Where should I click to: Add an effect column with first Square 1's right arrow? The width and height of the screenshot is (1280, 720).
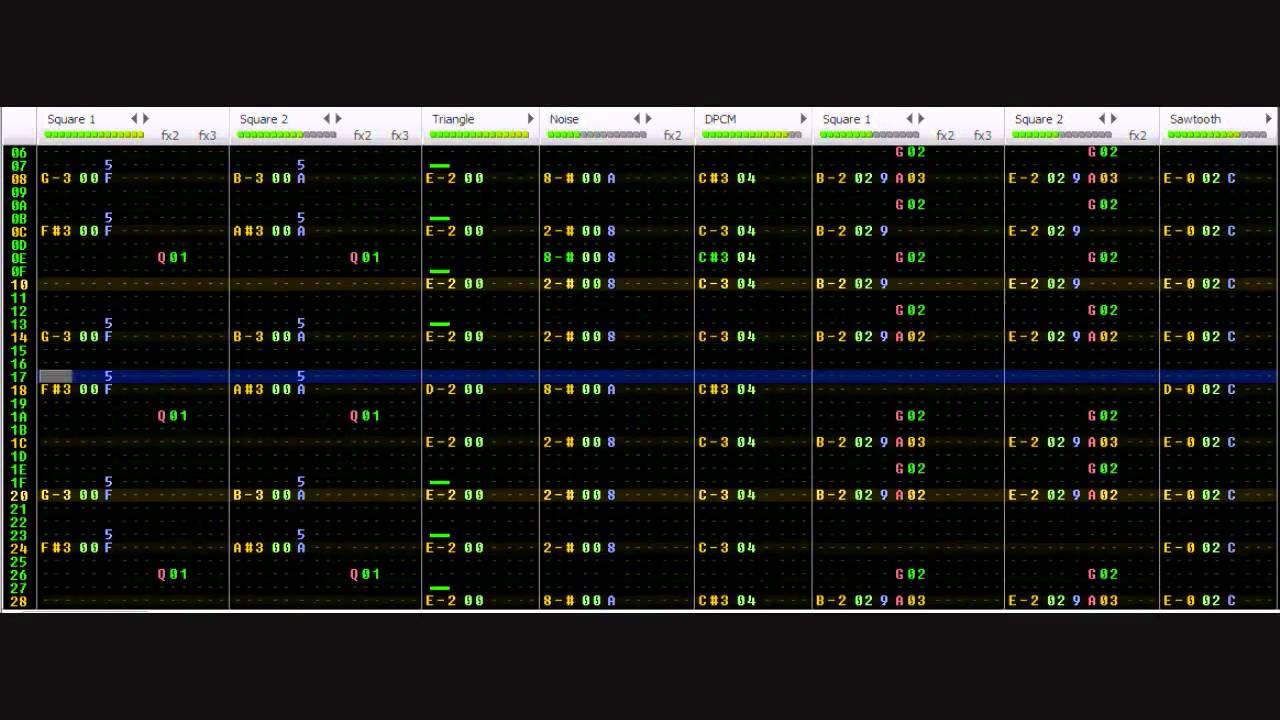coord(146,119)
